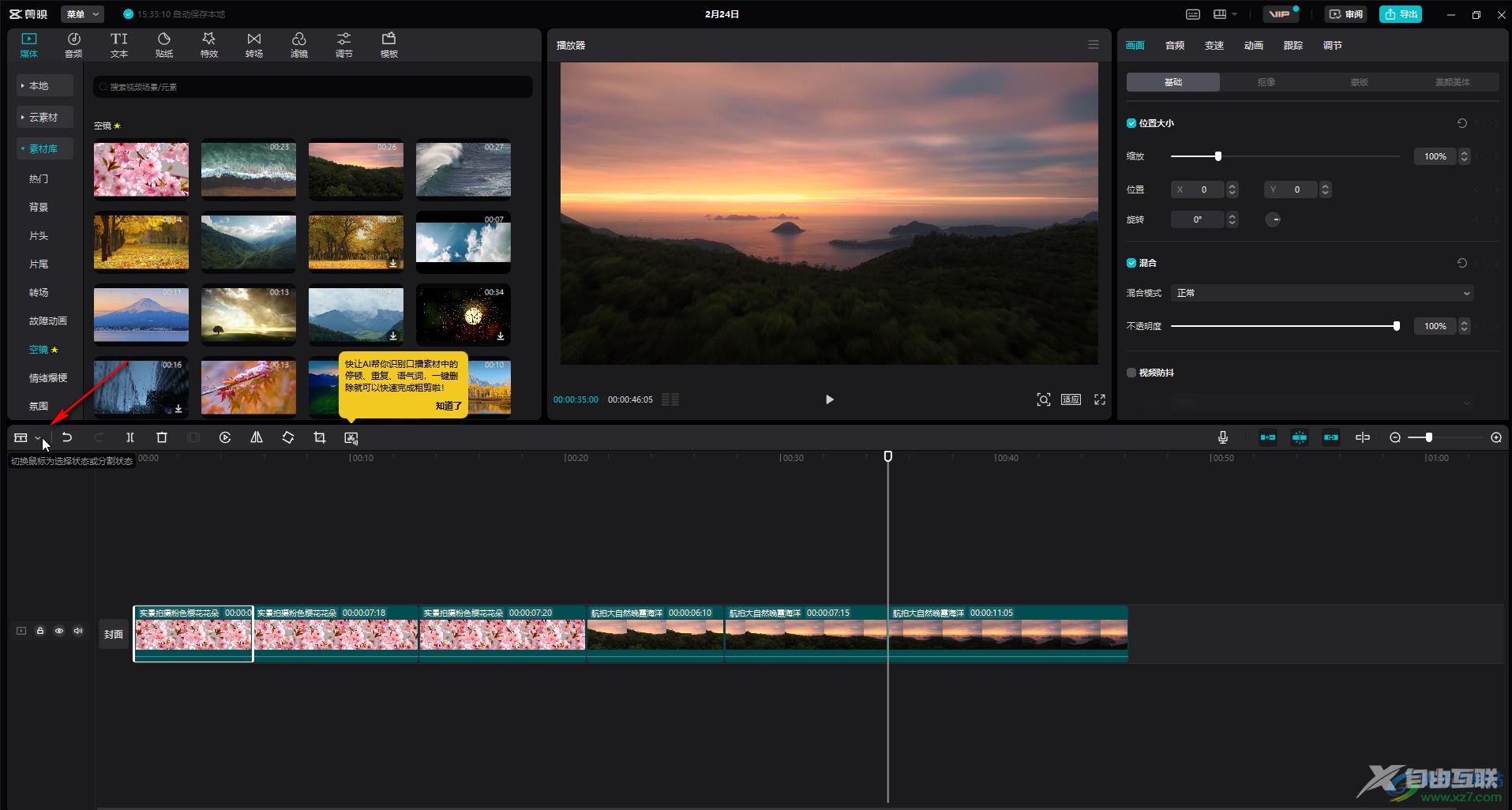Click the 适应 fit button in player

1071,399
